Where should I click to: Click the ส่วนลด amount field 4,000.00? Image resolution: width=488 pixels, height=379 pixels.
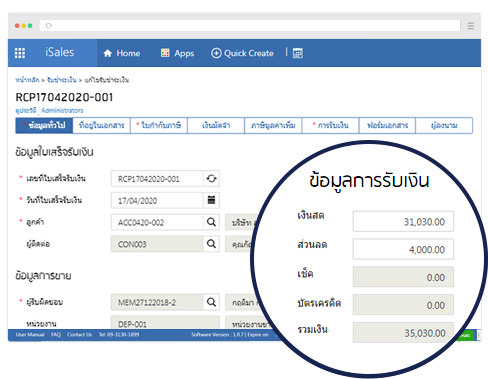tap(403, 249)
